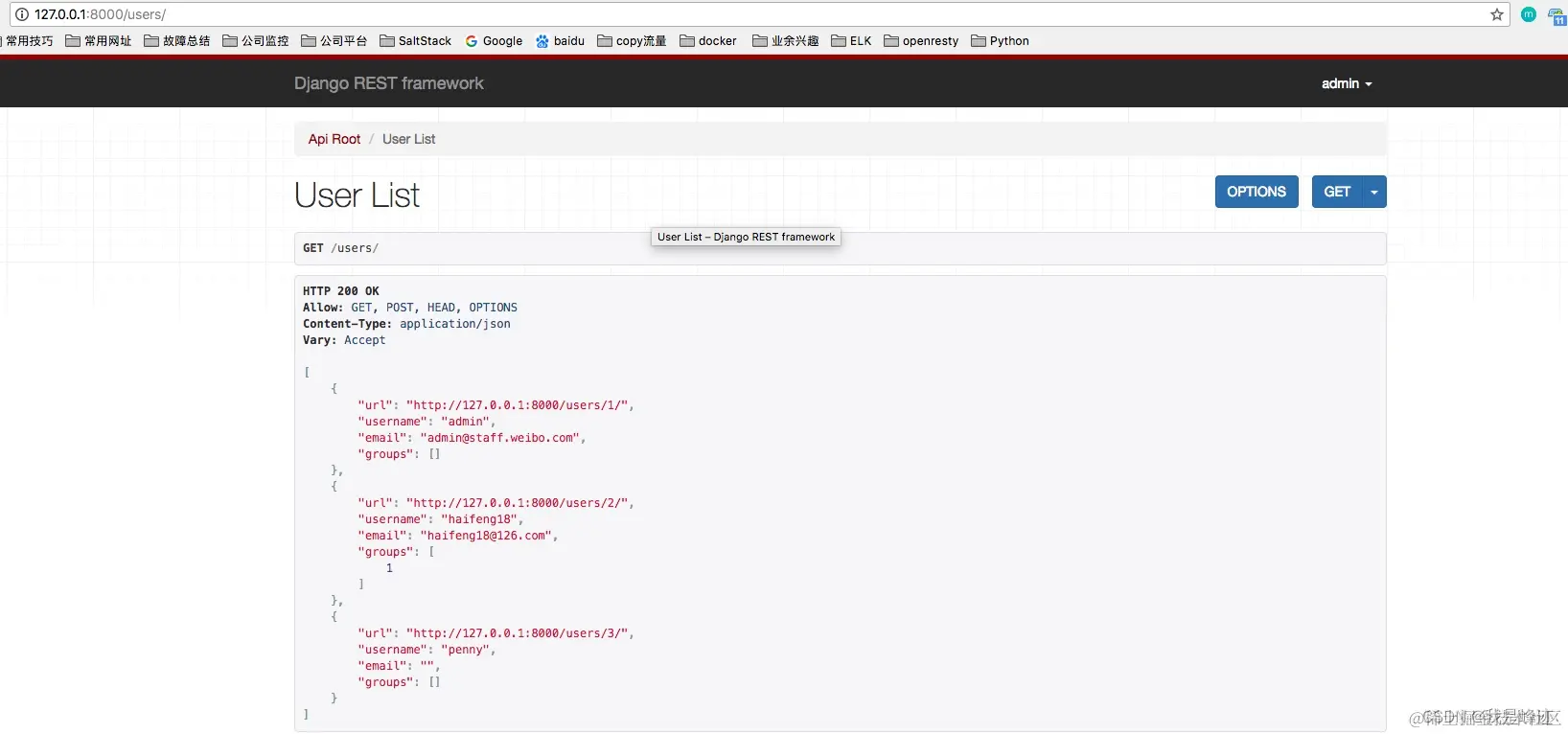Click the "penny" username value
1568x734 pixels.
[466, 650]
